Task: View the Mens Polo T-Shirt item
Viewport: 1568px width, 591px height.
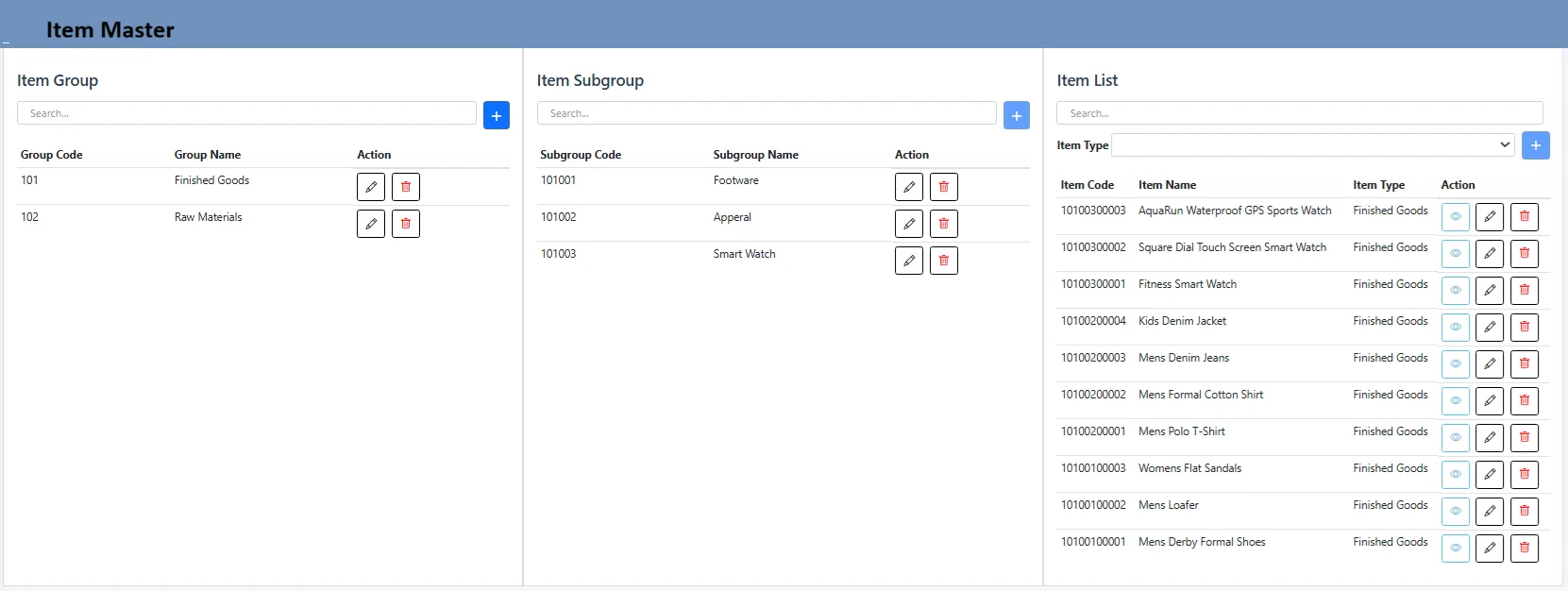Action: point(1455,438)
